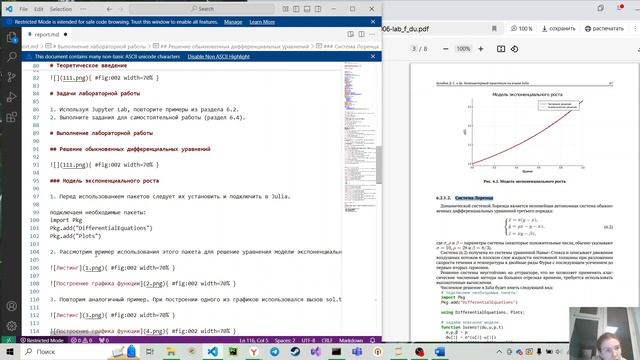Click the markdown preview to the side icon
The image size is (640, 360).
351,34
